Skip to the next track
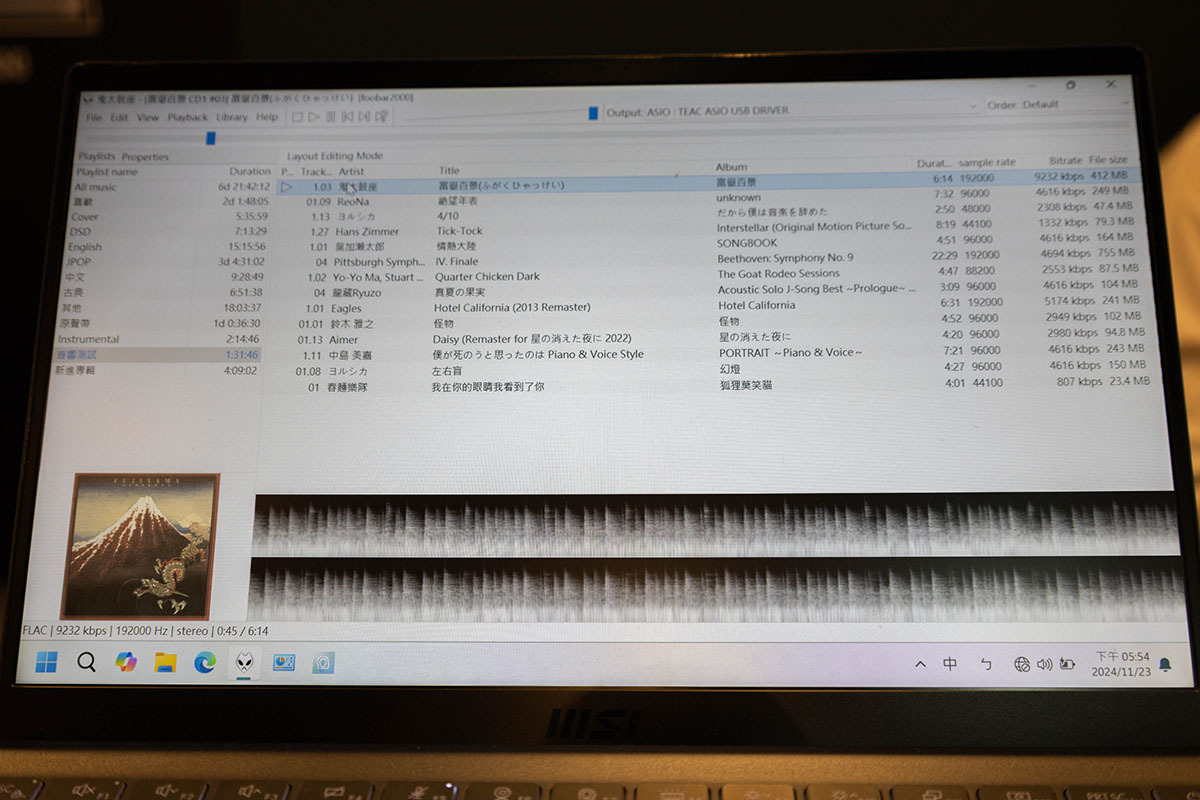The height and width of the screenshot is (800, 1200). 365,117
